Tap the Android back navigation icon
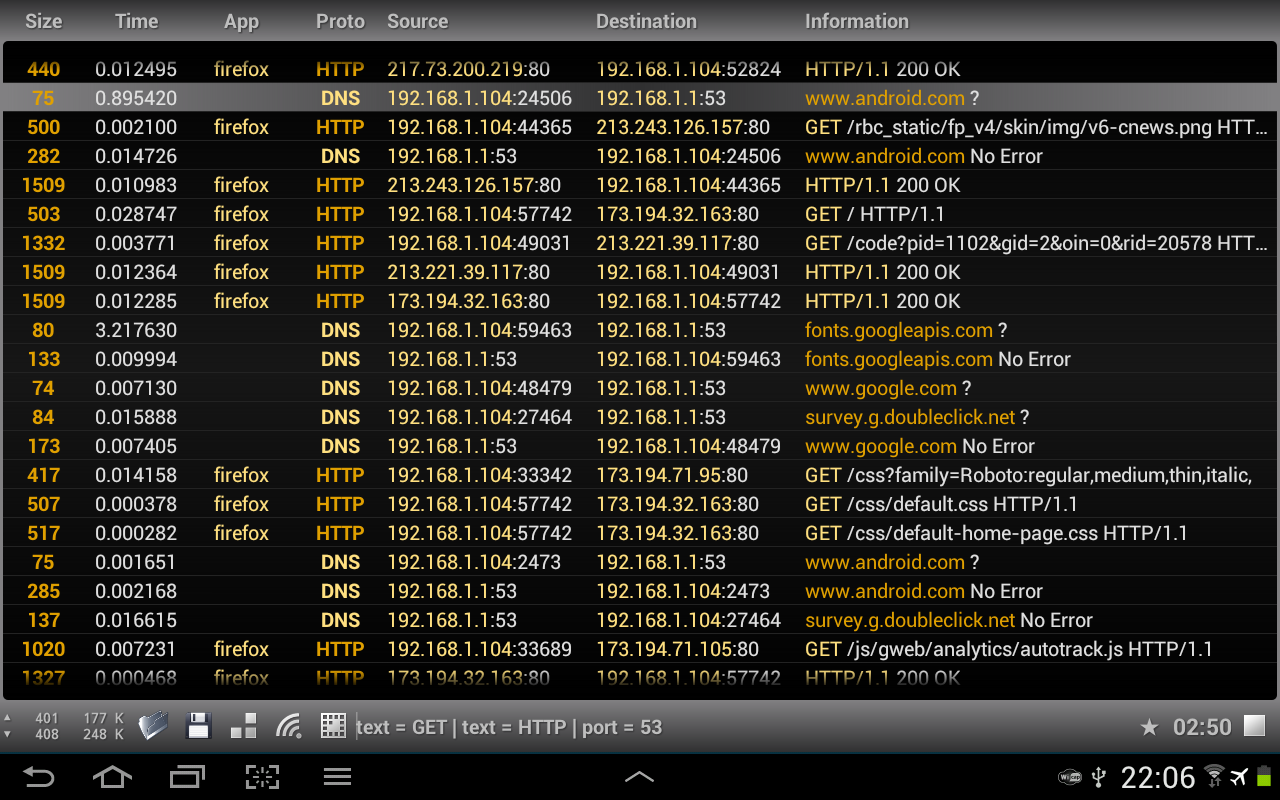Screen dimensions: 1280x800 [38, 777]
